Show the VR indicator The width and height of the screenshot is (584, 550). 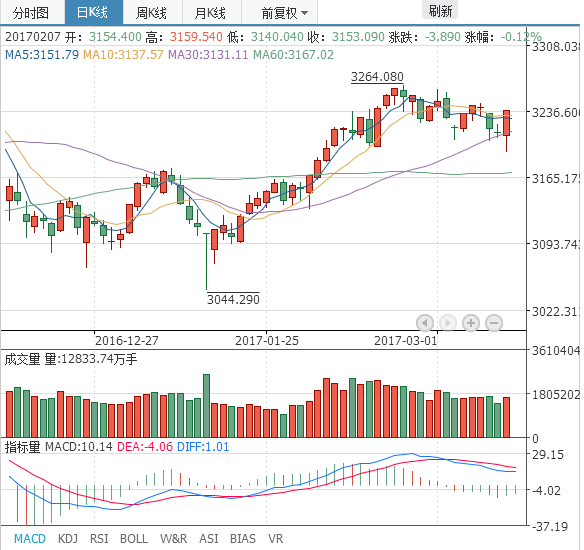tap(276, 538)
